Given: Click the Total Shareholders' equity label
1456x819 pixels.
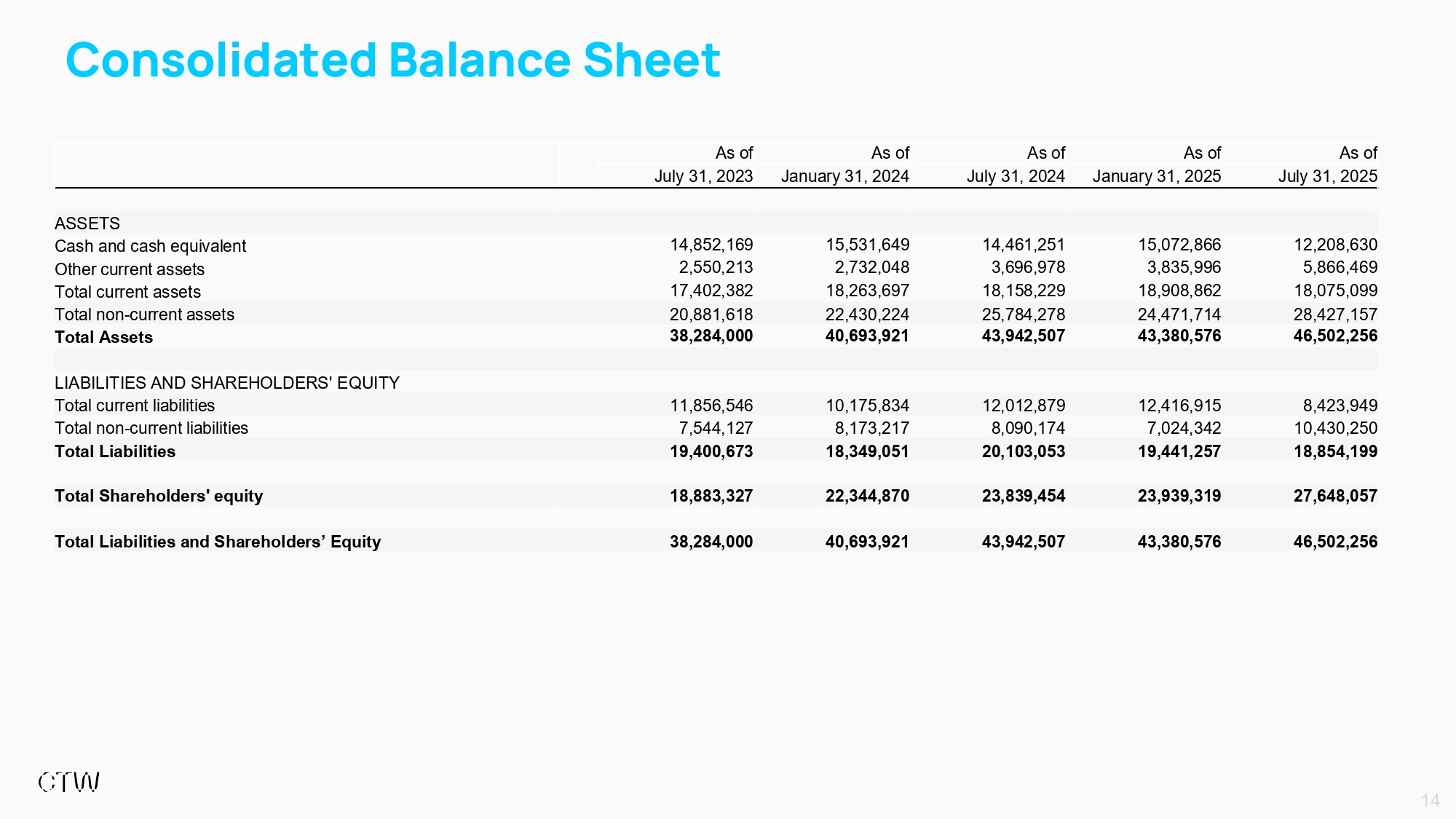Looking at the screenshot, I should (159, 496).
